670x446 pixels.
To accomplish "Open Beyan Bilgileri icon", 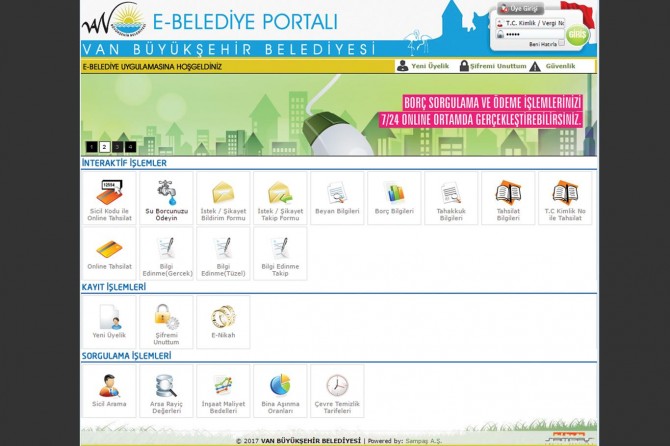I will [337, 193].
